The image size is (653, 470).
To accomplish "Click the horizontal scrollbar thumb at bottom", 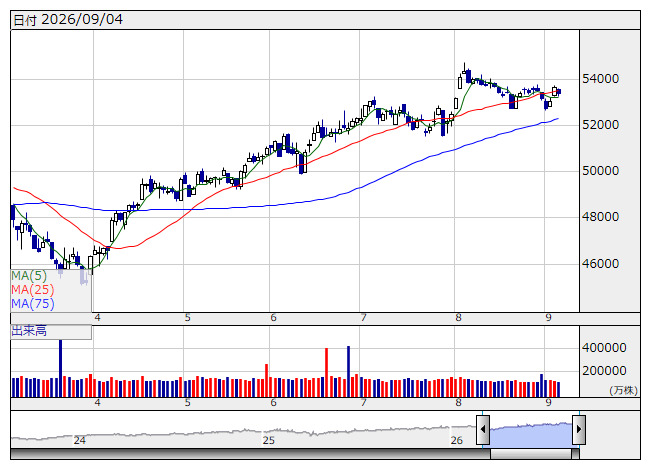I will [x=531, y=454].
